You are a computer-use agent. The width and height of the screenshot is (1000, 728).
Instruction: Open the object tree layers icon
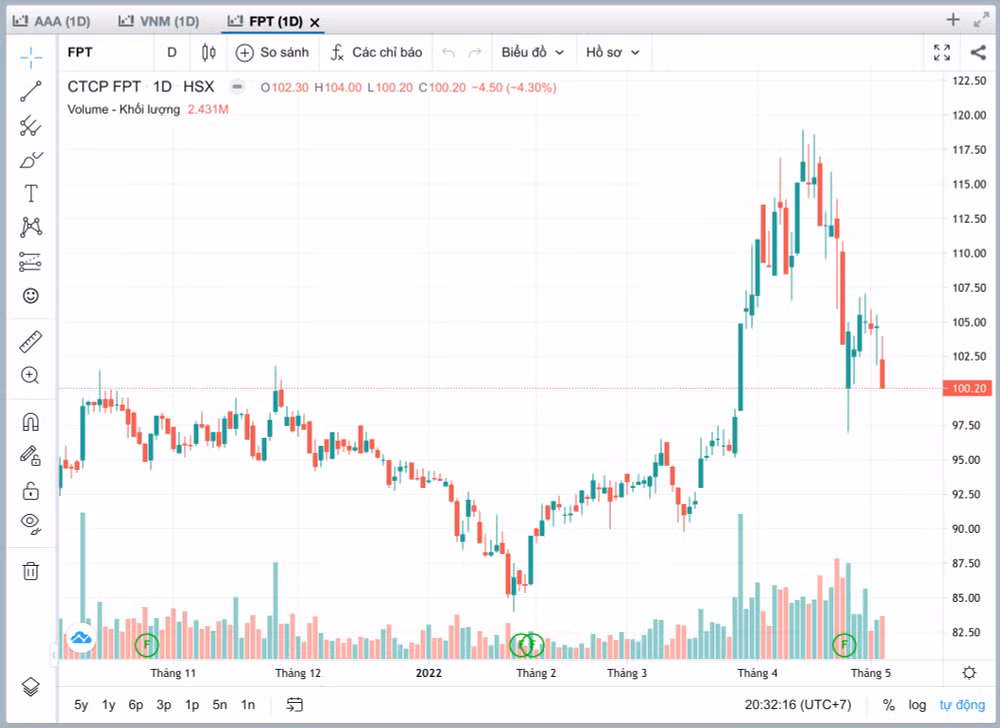pos(31,687)
